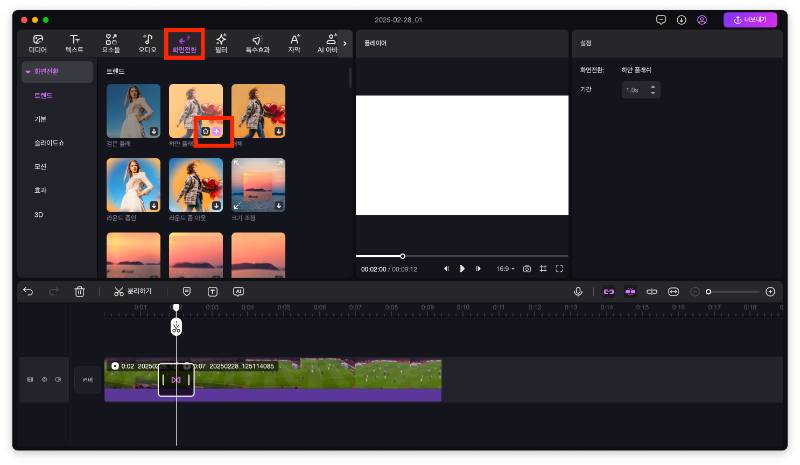Click the plus icon on the transition thumbnail
Screen dimensions: 800x465
[217, 131]
